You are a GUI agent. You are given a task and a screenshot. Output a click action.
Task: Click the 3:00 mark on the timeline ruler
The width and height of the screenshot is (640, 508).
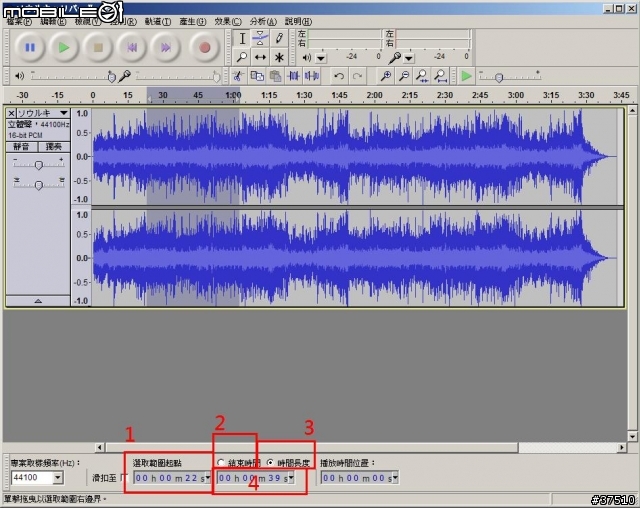coord(516,95)
